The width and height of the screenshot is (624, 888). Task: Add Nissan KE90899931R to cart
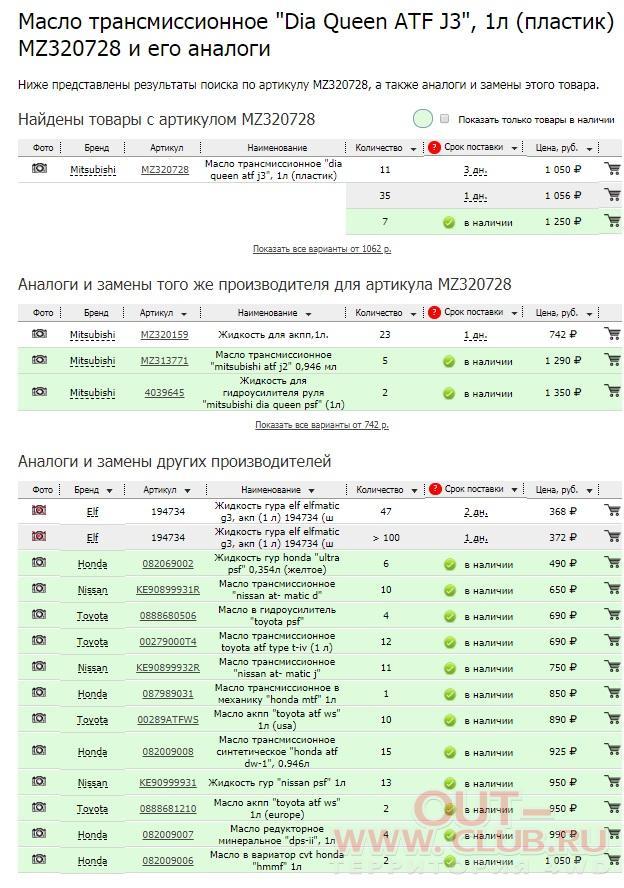612,588
